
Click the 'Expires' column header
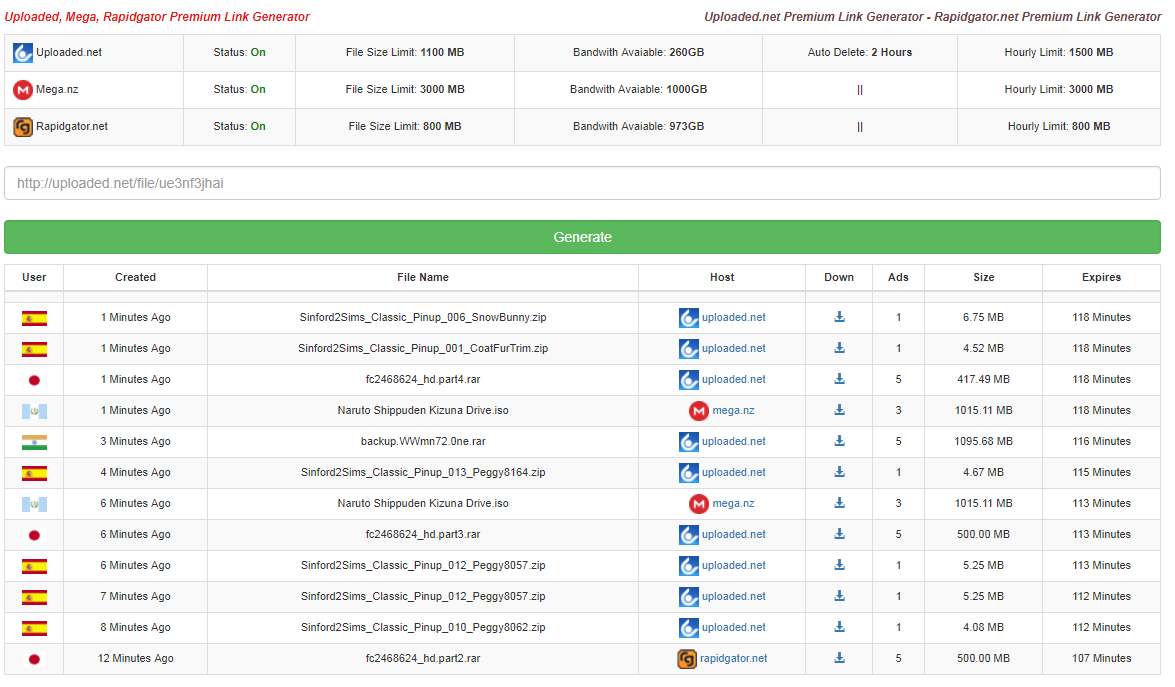click(x=1102, y=277)
